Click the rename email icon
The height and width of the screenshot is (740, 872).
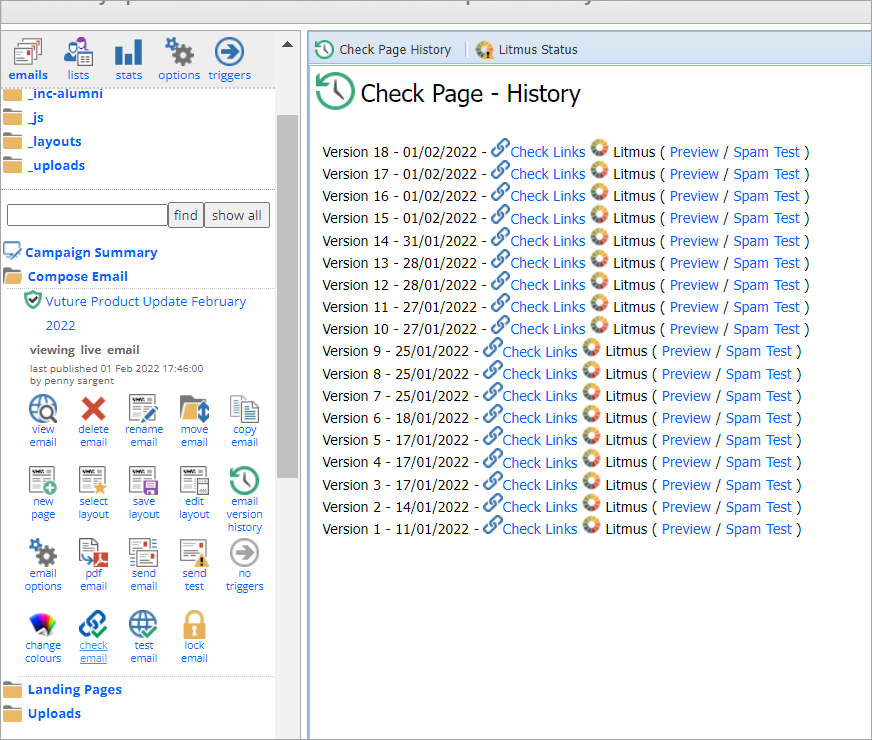click(143, 409)
